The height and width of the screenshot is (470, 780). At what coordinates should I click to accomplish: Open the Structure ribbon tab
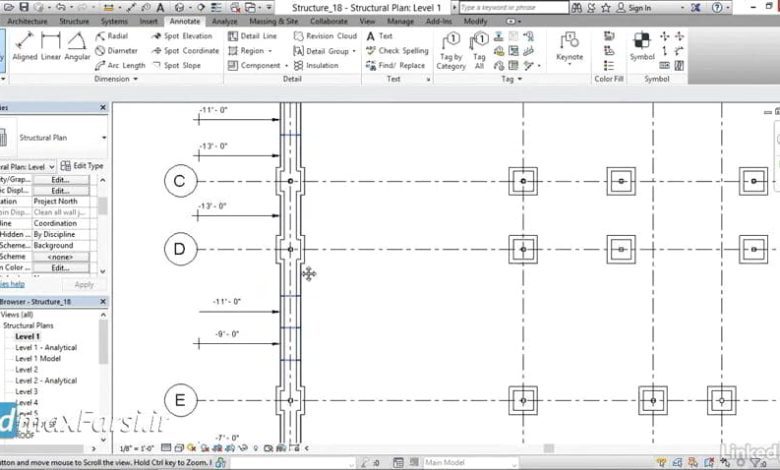tap(74, 21)
